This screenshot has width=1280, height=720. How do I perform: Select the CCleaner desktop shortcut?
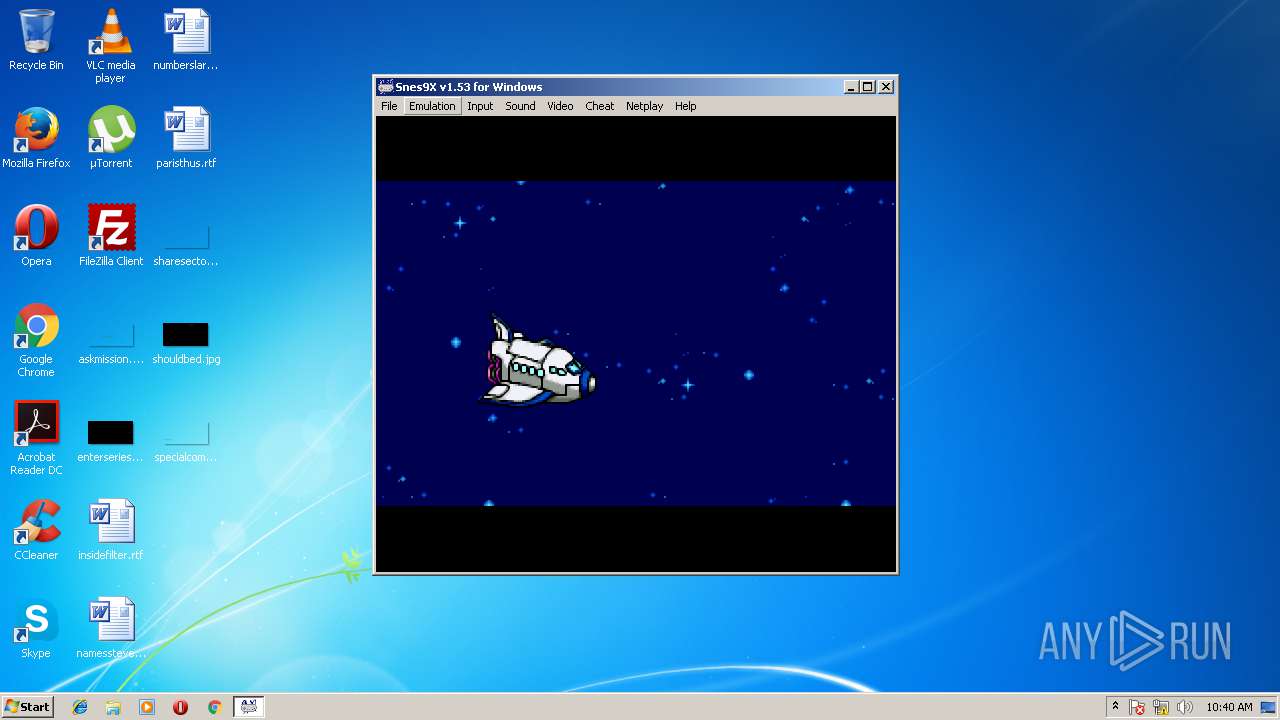coord(36,530)
